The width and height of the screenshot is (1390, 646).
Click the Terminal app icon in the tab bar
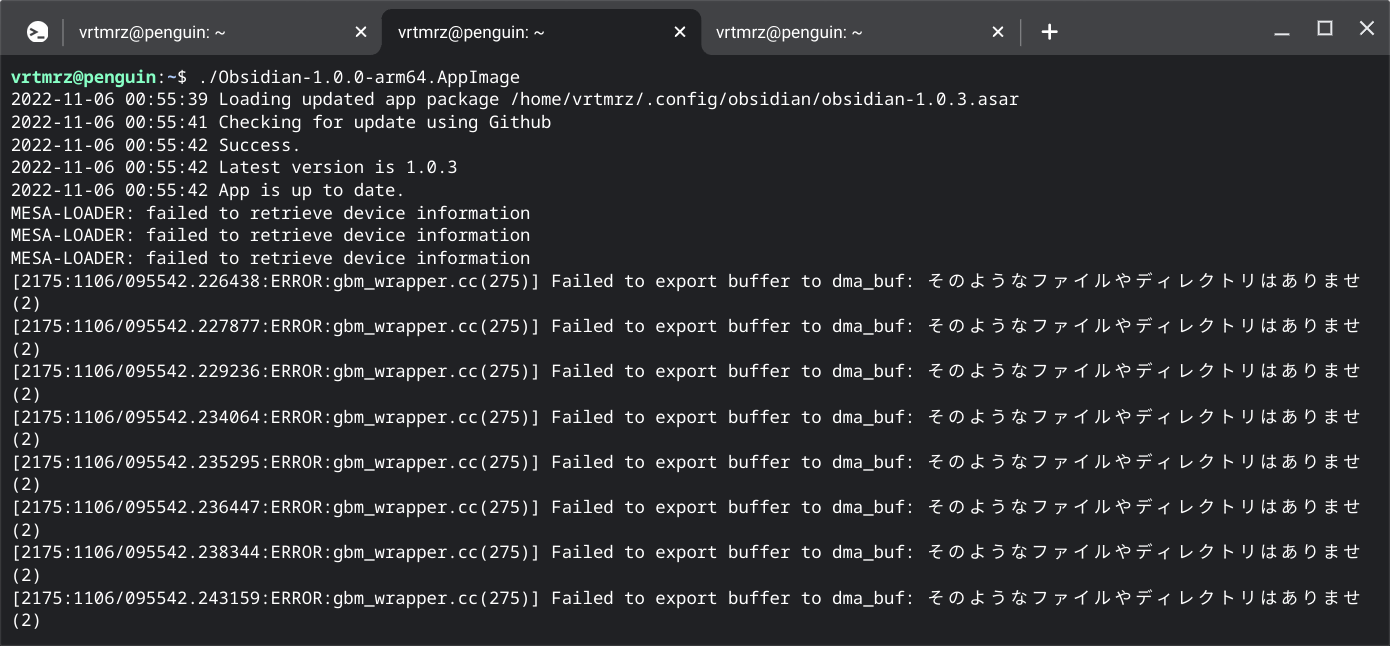(37, 32)
